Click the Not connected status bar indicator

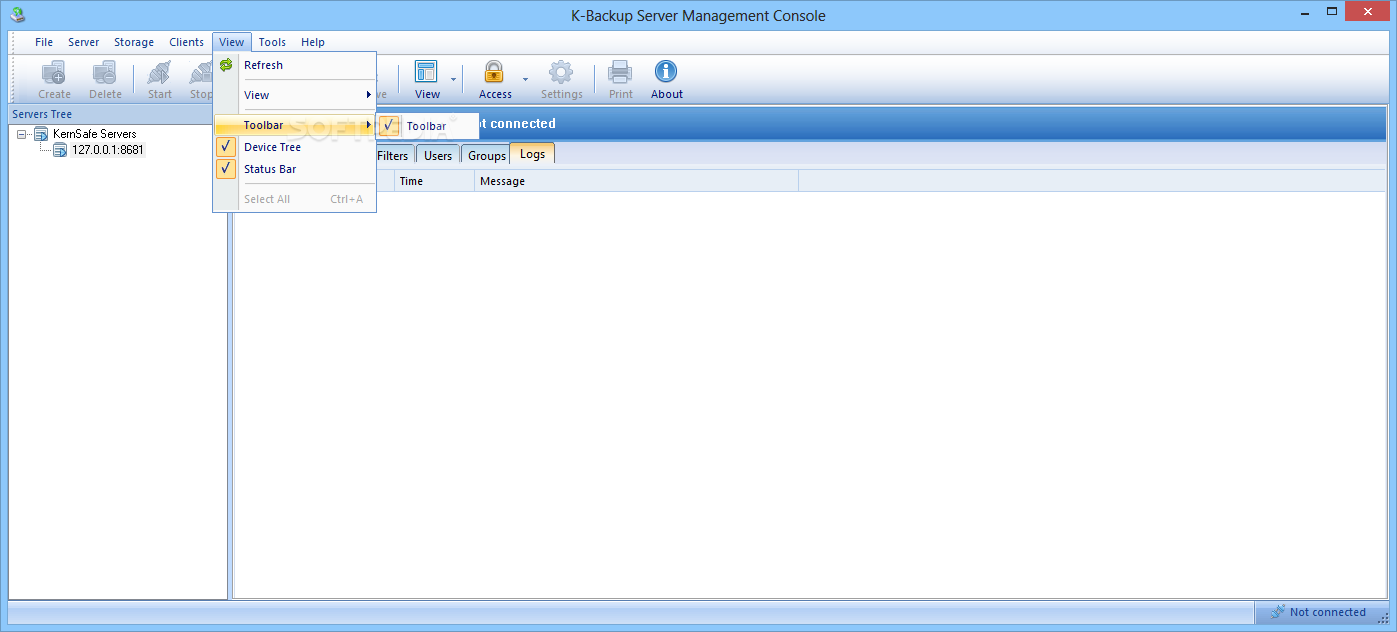tap(1320, 612)
